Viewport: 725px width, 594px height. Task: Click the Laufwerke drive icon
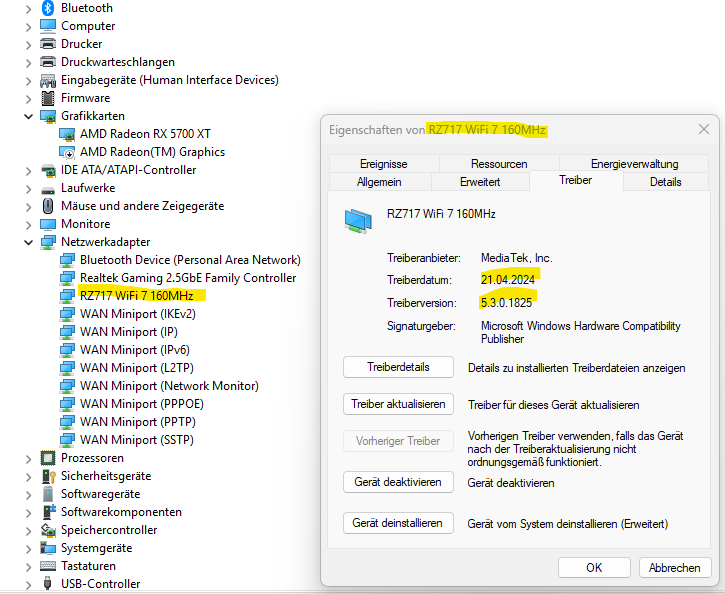48,189
